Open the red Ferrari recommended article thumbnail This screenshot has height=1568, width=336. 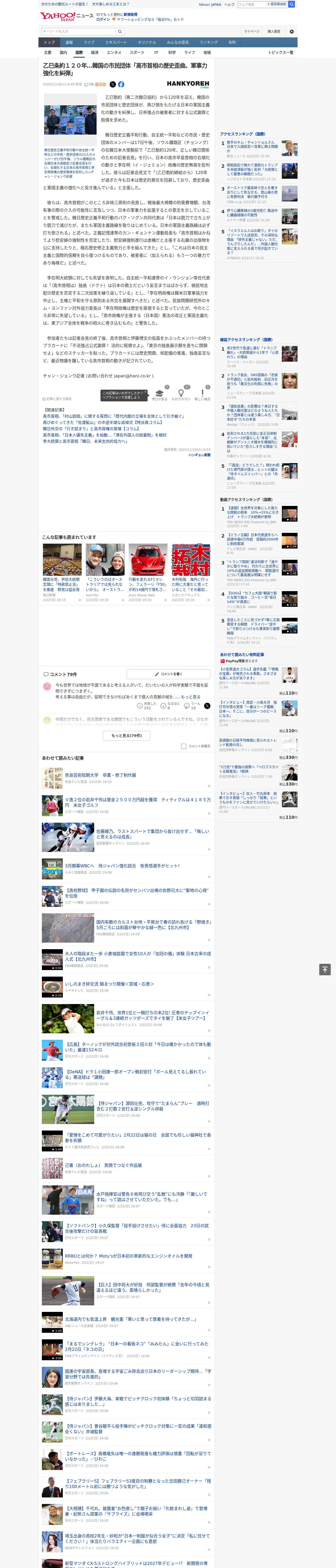click(148, 560)
